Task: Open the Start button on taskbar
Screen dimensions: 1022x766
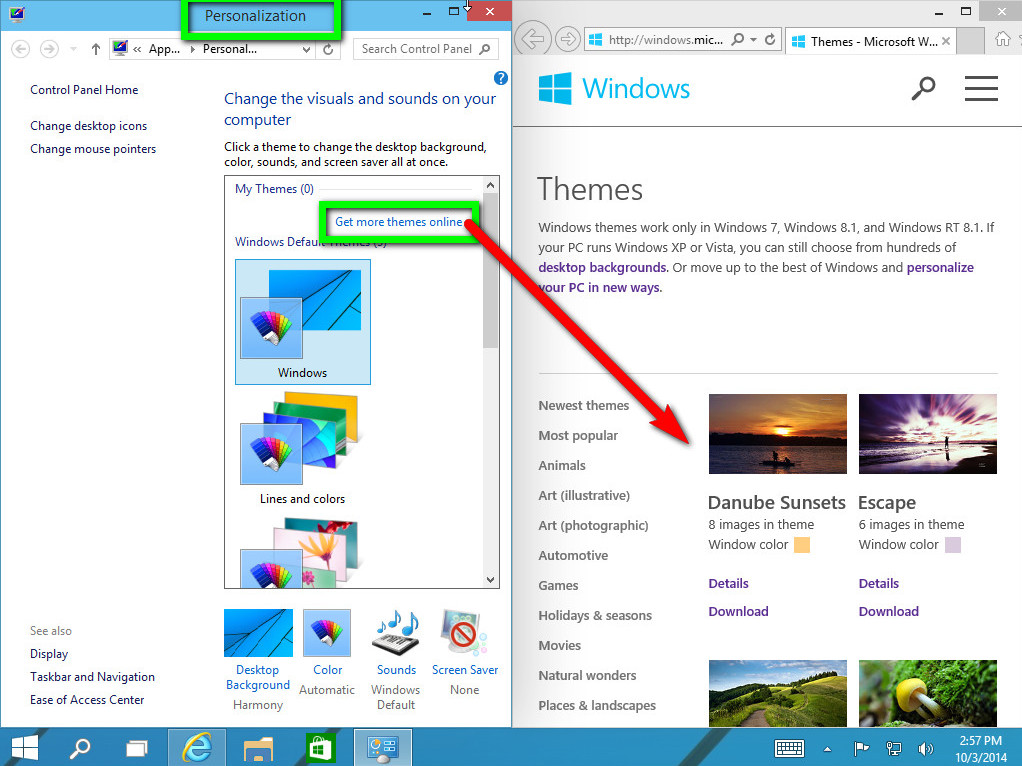Action: coord(25,748)
